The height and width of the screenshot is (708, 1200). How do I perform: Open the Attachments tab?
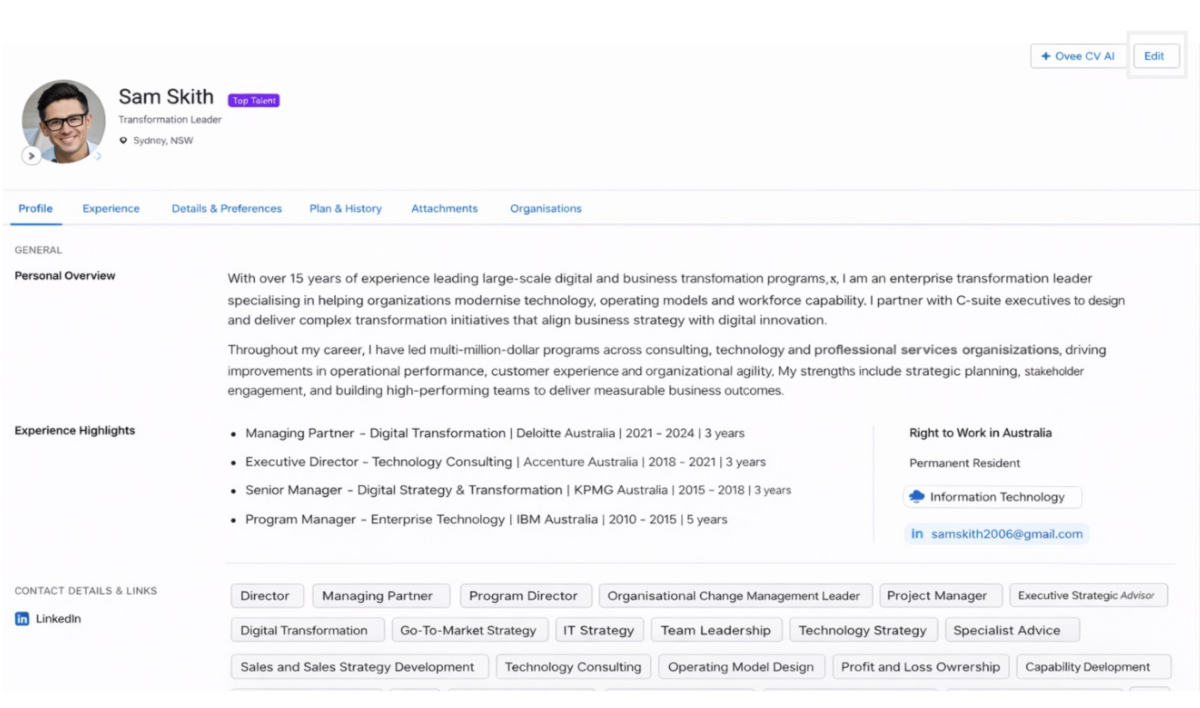444,209
